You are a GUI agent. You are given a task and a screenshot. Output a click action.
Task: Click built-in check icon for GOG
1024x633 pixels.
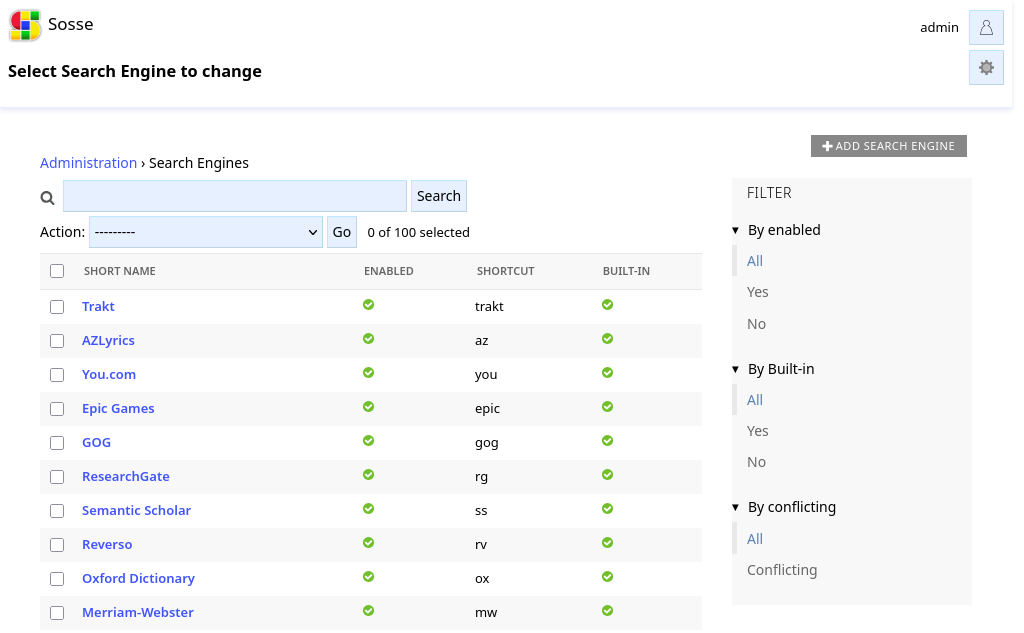(x=607, y=440)
